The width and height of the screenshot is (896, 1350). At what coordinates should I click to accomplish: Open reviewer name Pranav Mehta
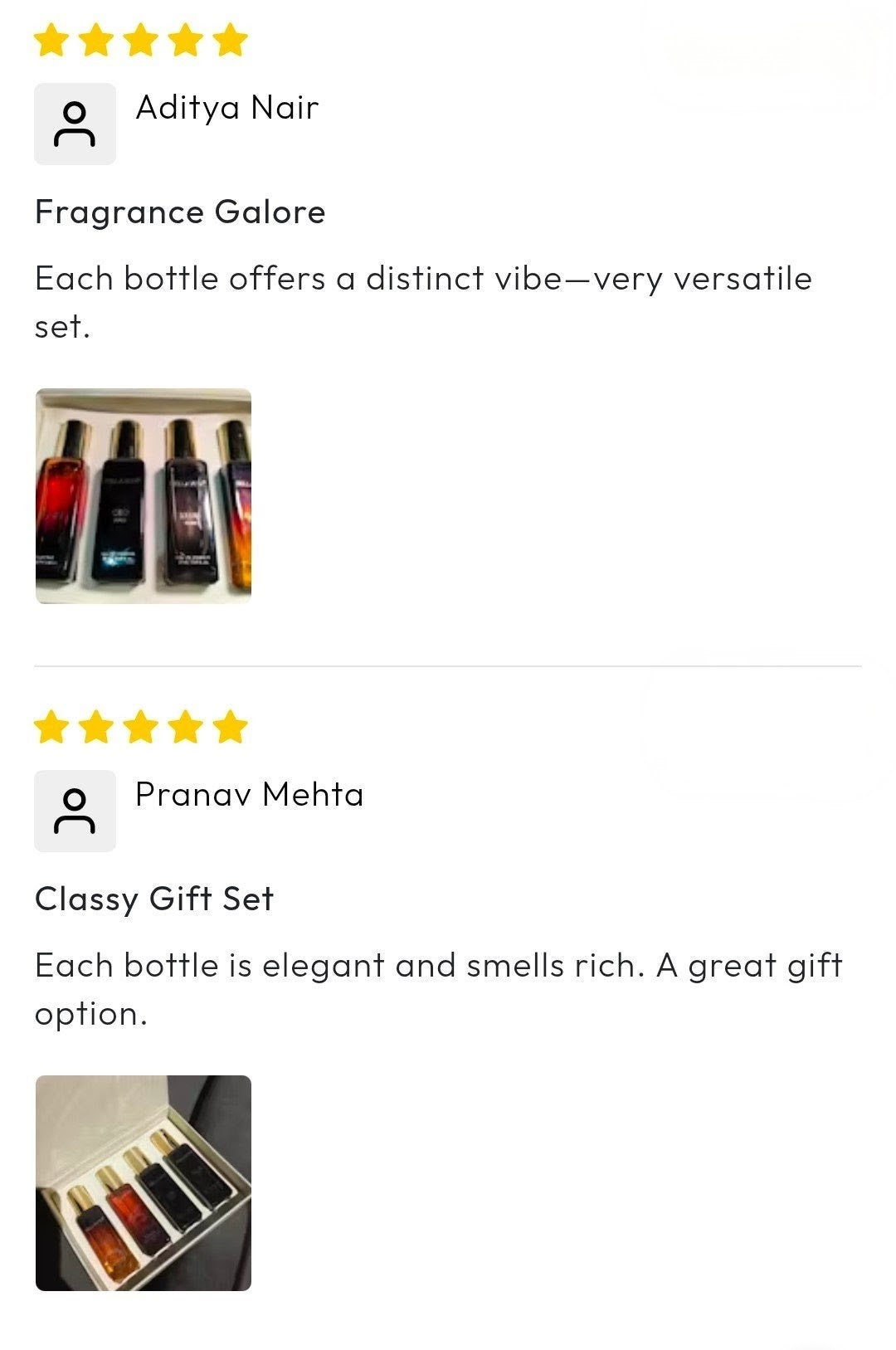coord(249,795)
